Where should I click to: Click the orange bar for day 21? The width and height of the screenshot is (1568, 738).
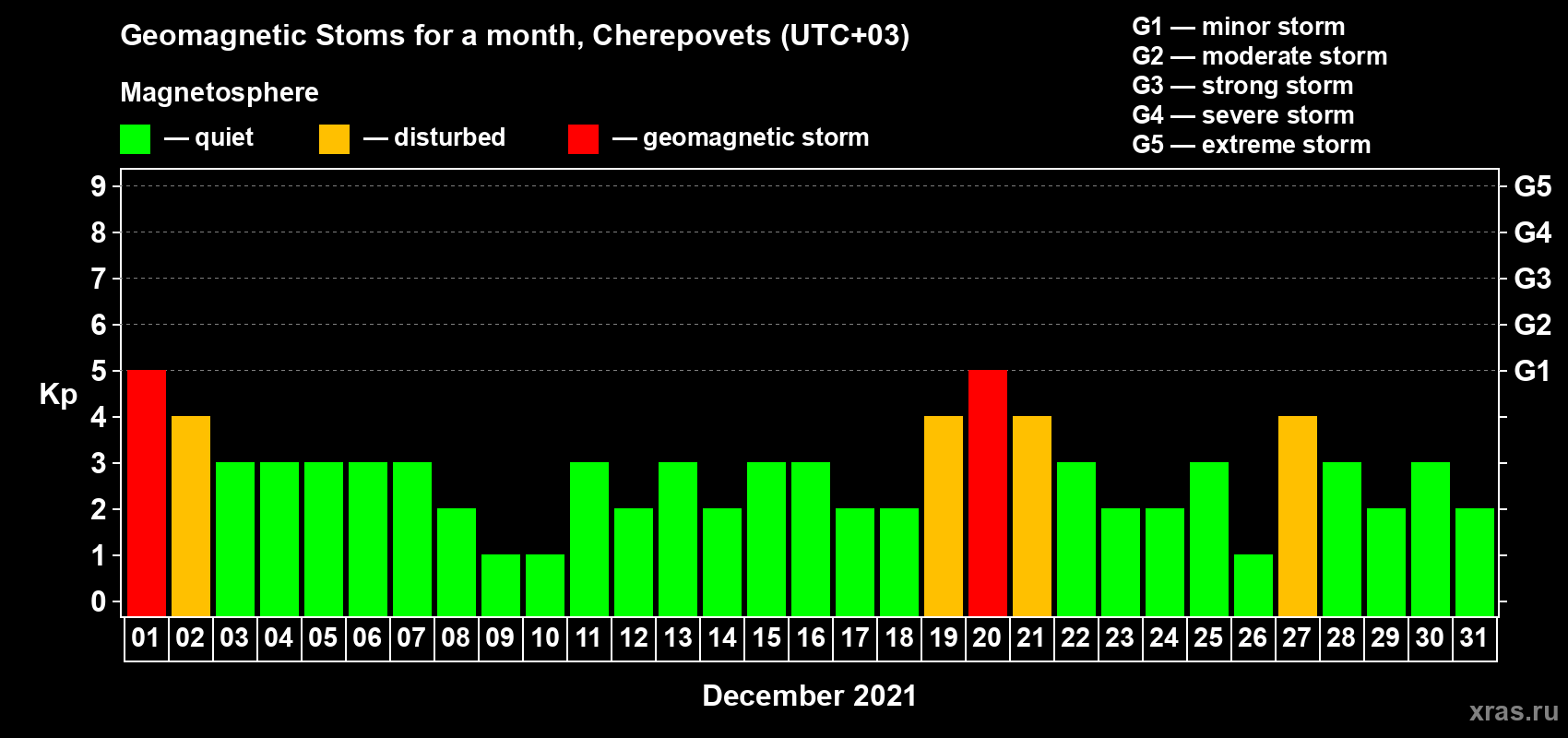pyautogui.click(x=1032, y=517)
